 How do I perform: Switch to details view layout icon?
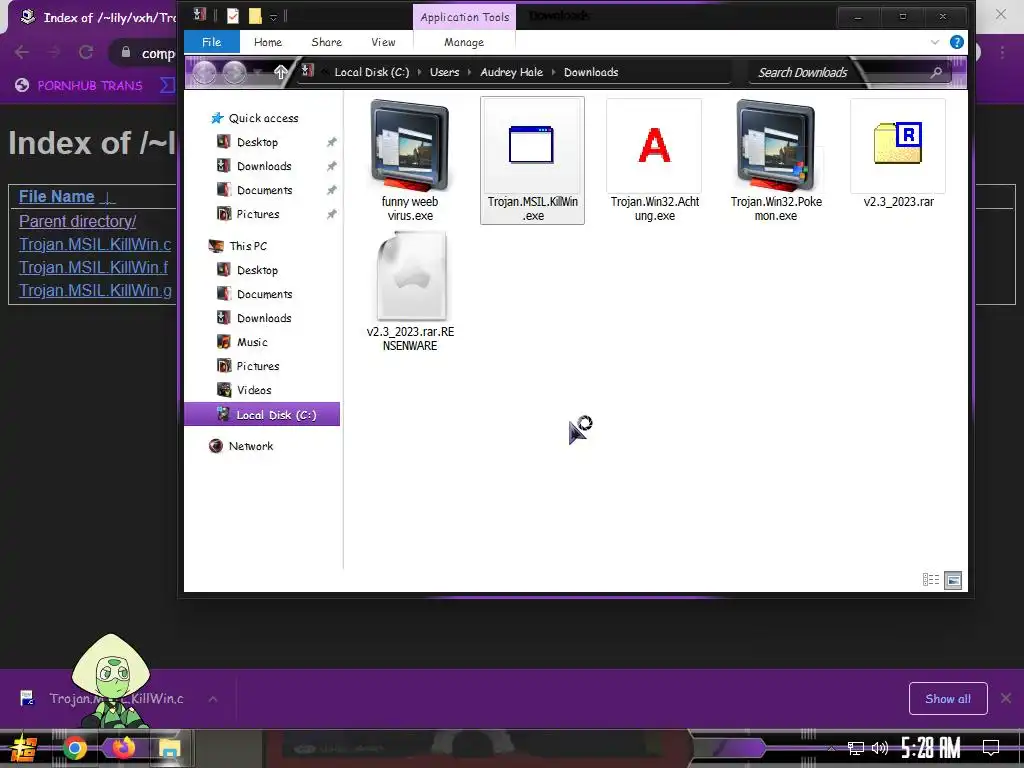coord(931,579)
